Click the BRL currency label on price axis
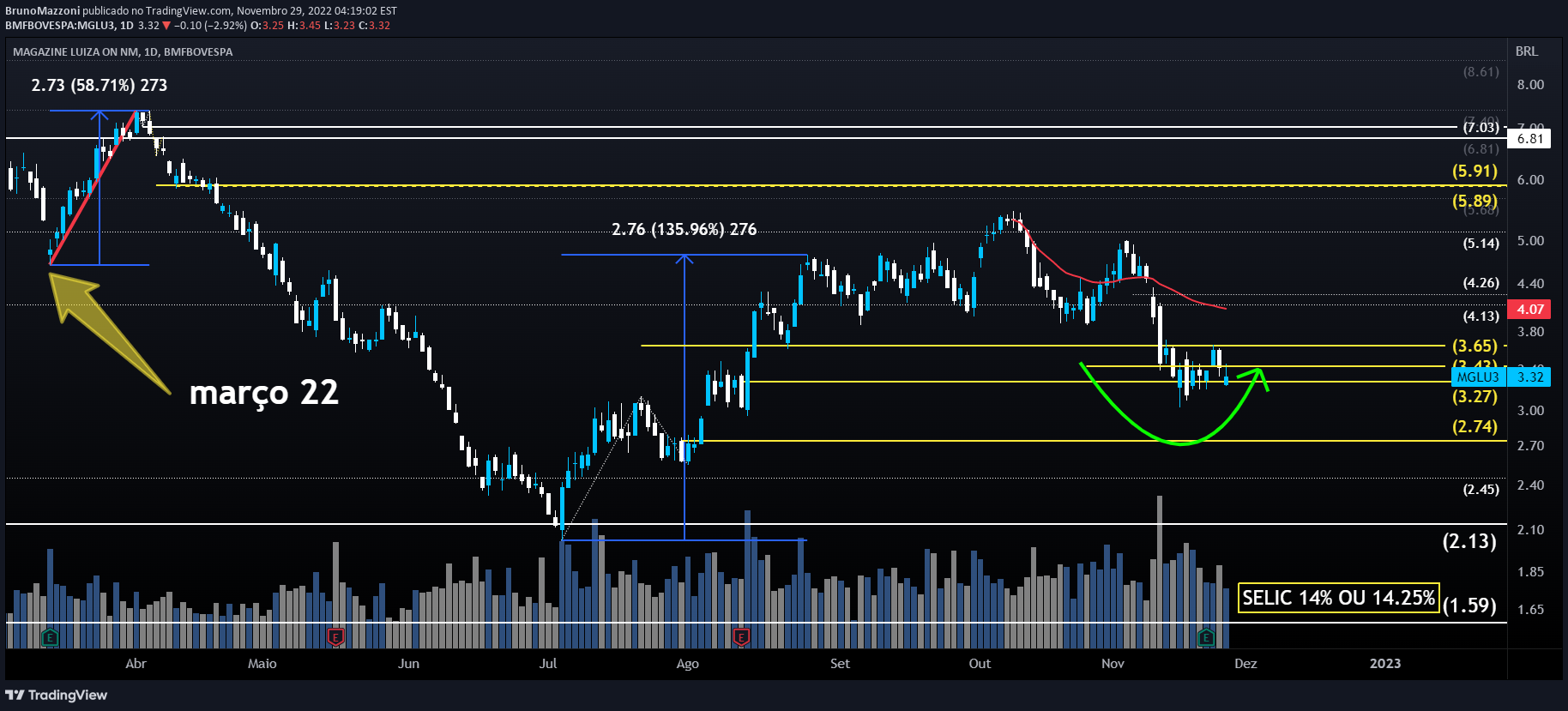The image size is (1568, 711). (1527, 51)
